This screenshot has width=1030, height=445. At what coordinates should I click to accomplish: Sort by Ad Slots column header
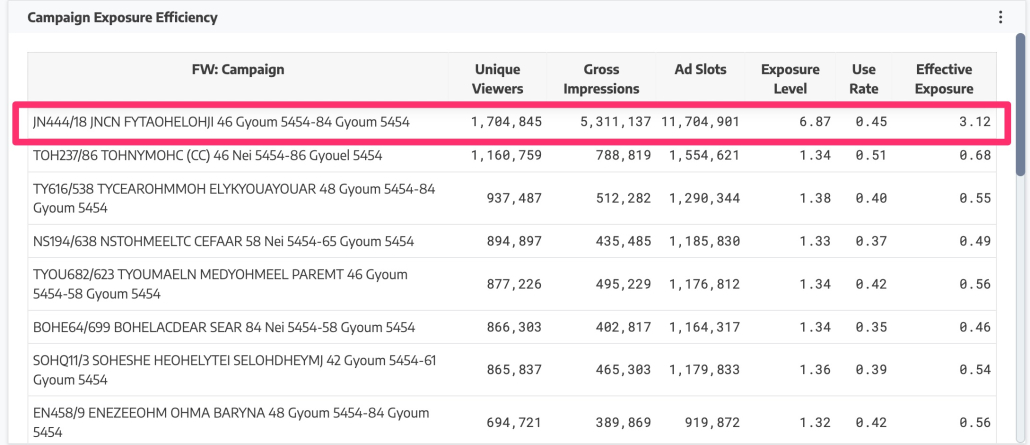[700, 69]
